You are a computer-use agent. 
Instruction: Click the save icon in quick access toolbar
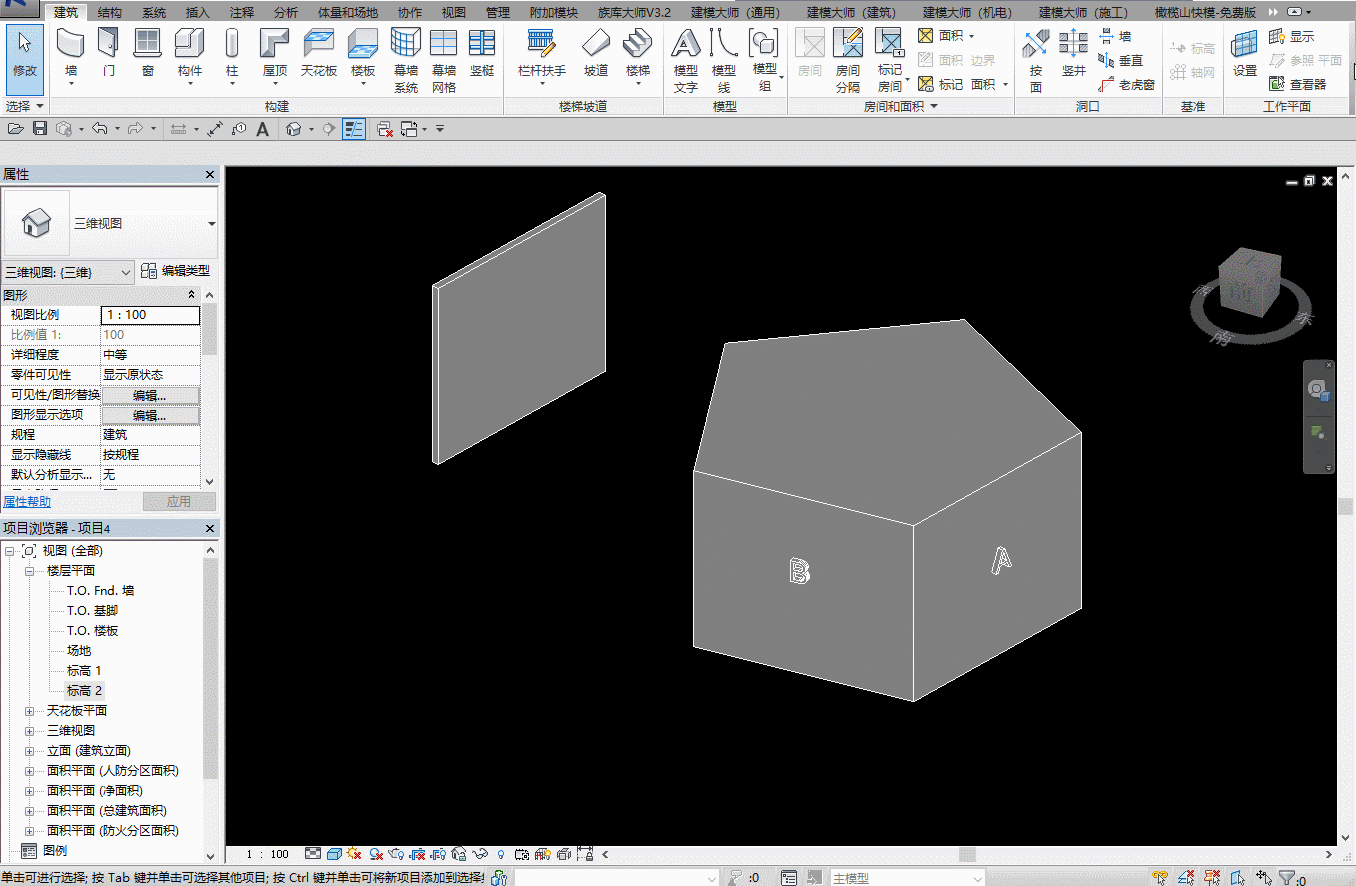[x=40, y=129]
